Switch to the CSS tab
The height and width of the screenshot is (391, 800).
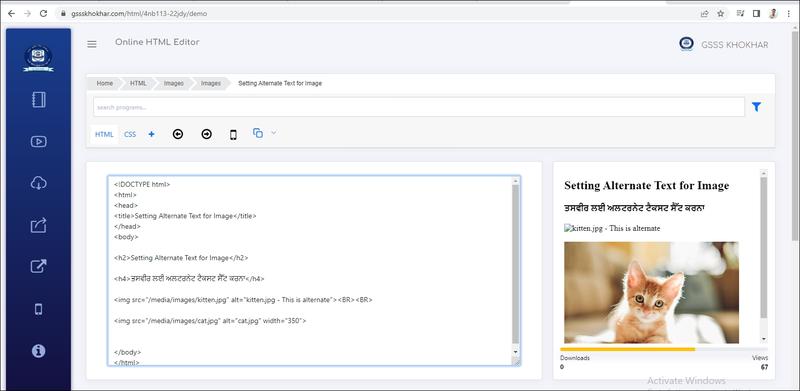pos(130,134)
